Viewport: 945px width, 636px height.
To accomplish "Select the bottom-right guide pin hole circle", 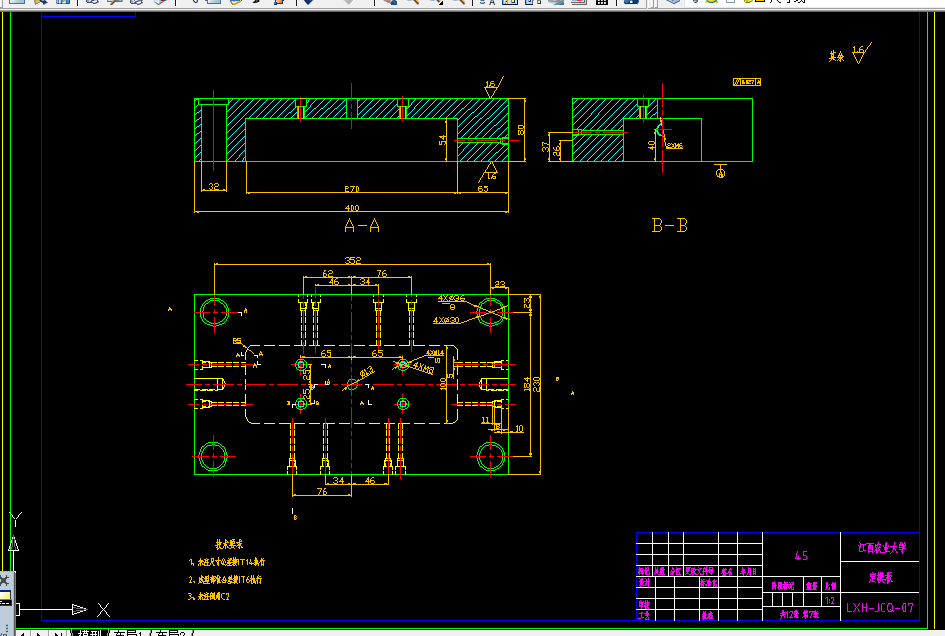I will tap(491, 456).
